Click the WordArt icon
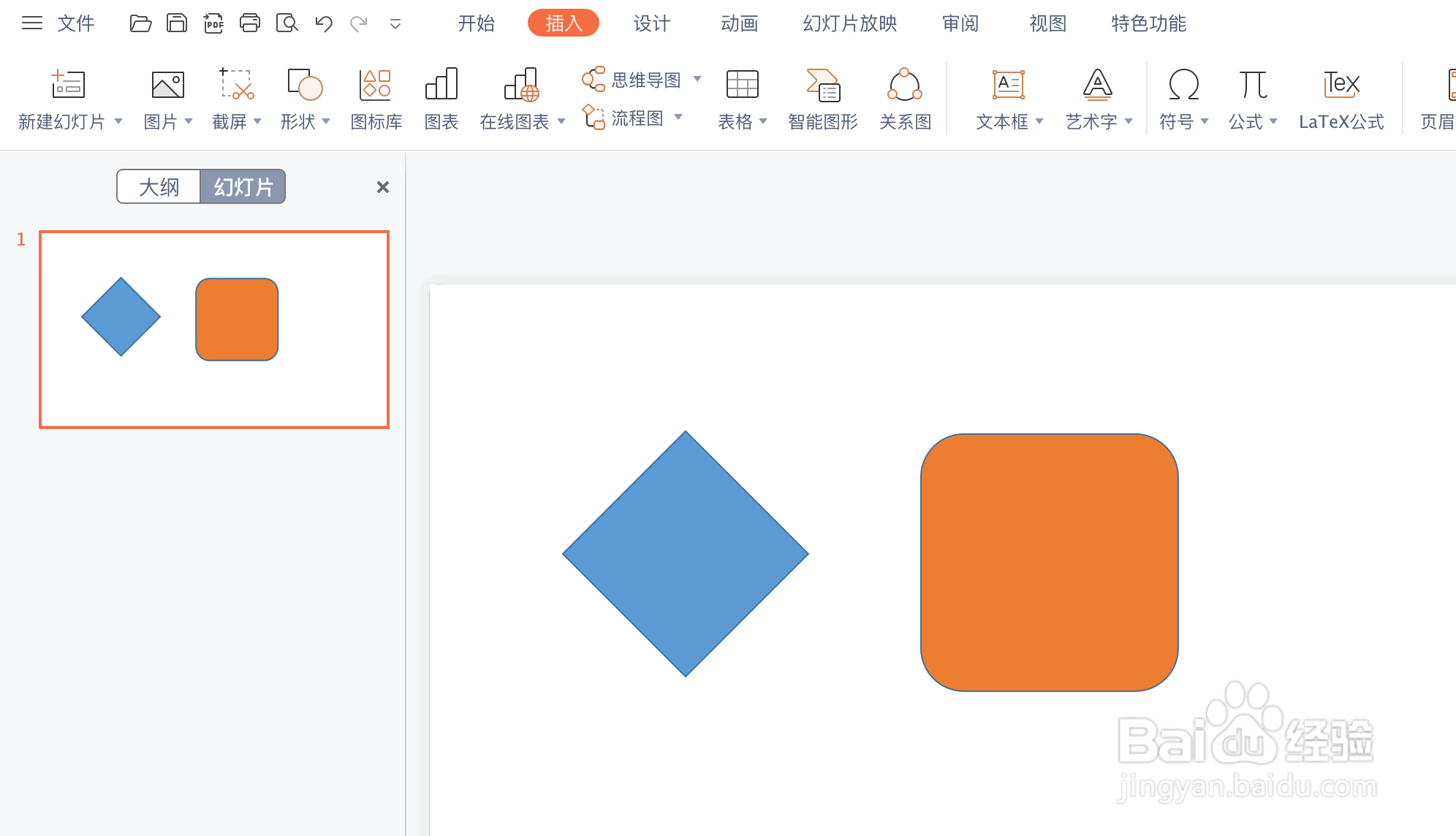 (1097, 85)
